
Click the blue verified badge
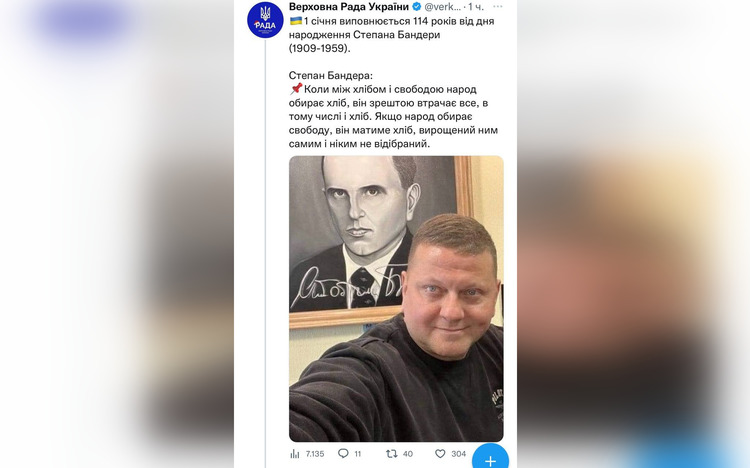[417, 7]
